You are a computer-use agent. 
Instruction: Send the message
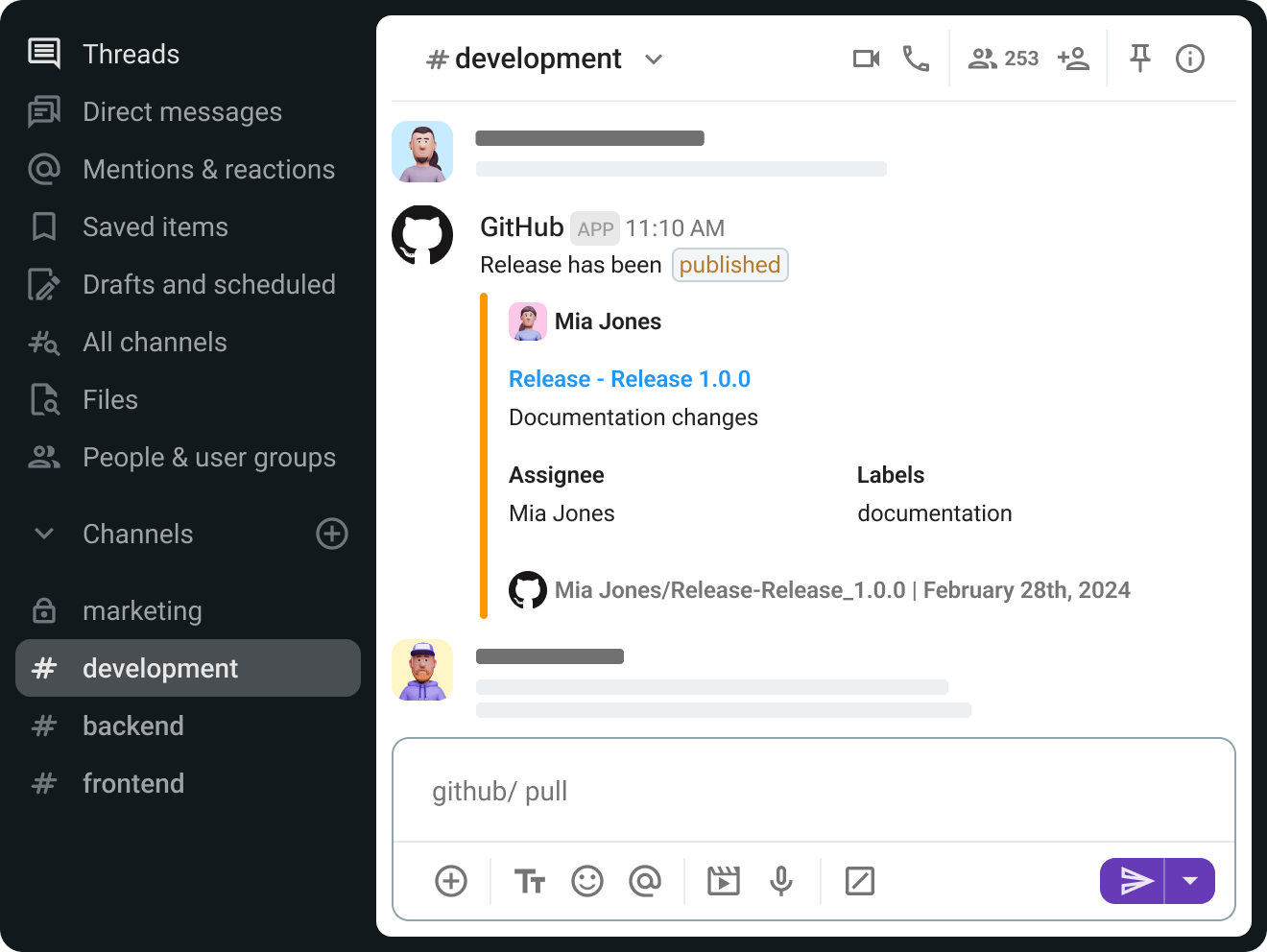(x=1133, y=881)
